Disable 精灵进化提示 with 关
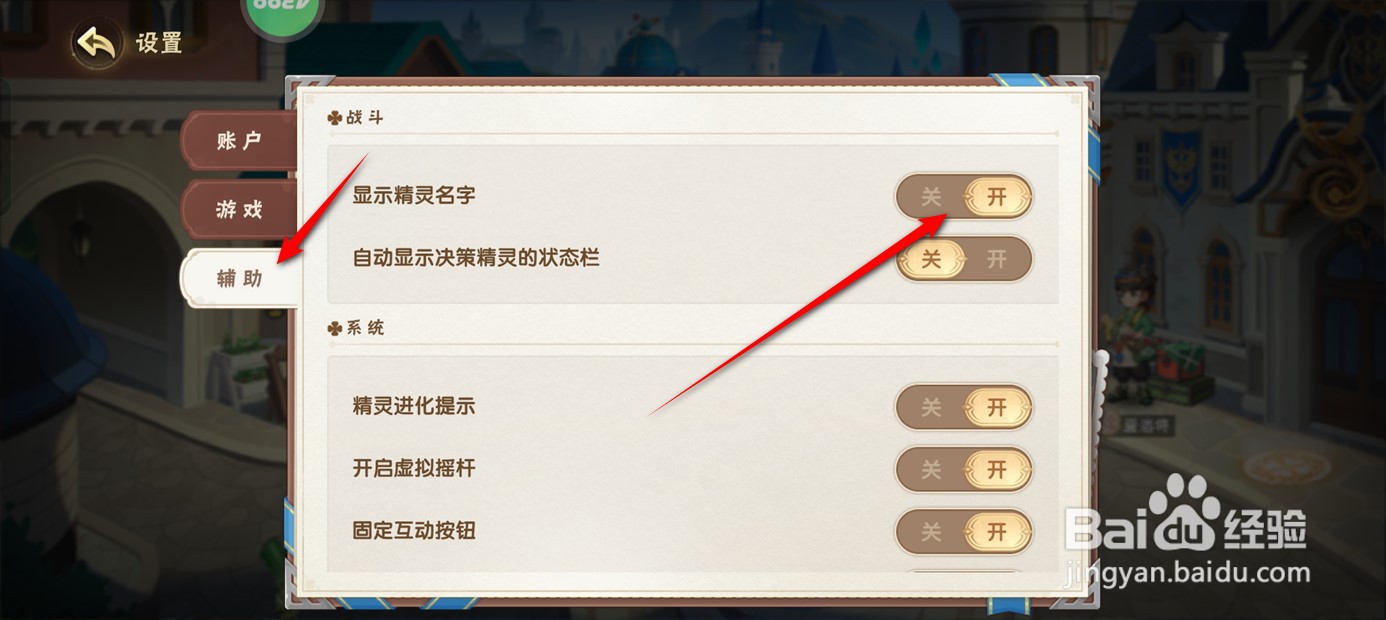The image size is (1386, 620). tap(931, 407)
